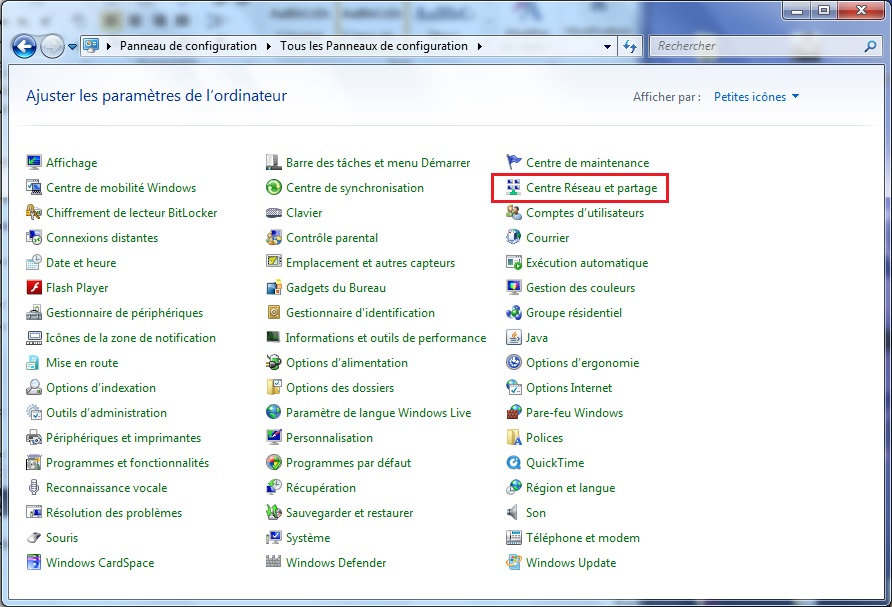
Task: Click the Java coffee cup icon
Action: pos(514,337)
